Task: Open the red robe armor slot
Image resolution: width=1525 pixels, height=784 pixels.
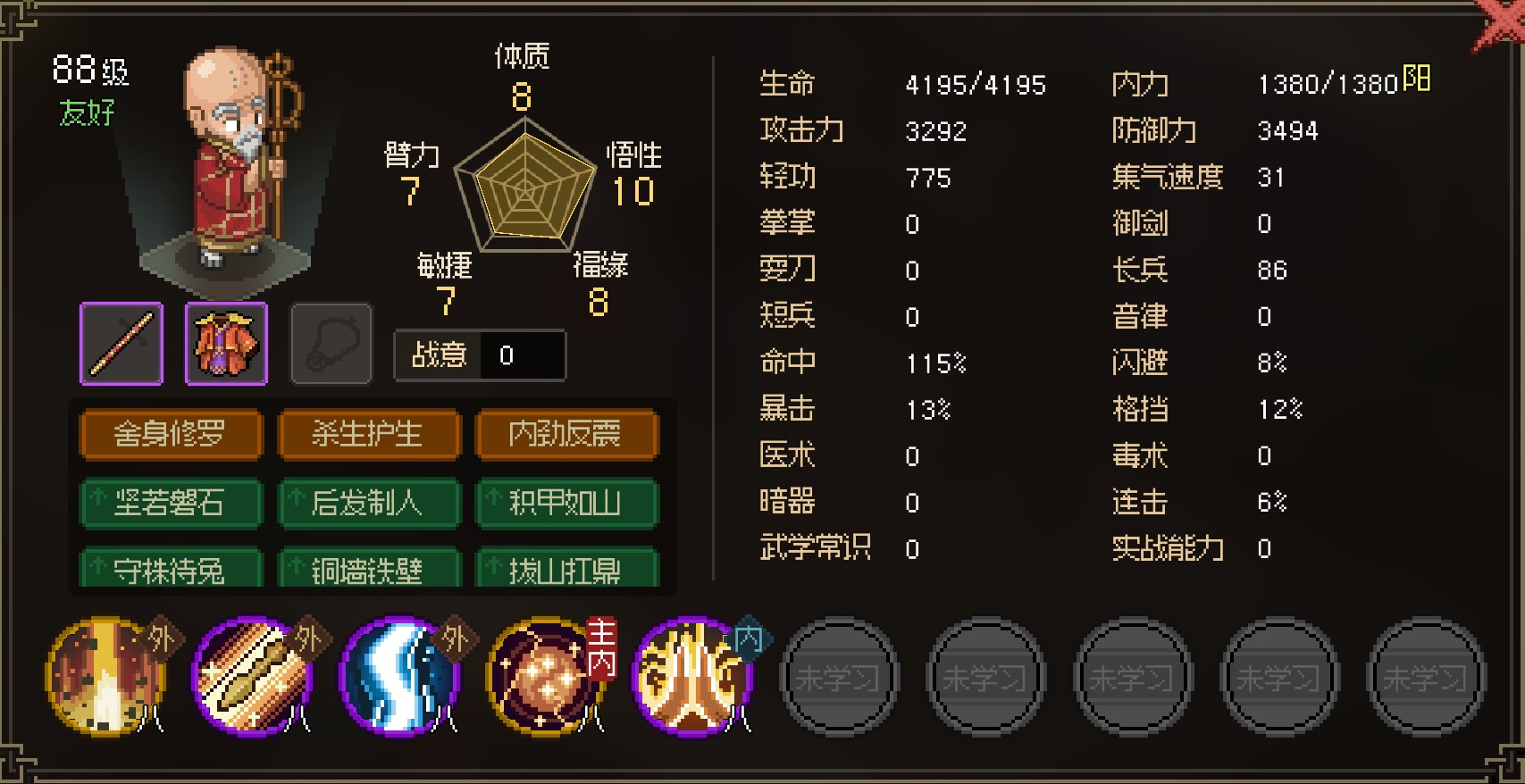Action: 226,344
